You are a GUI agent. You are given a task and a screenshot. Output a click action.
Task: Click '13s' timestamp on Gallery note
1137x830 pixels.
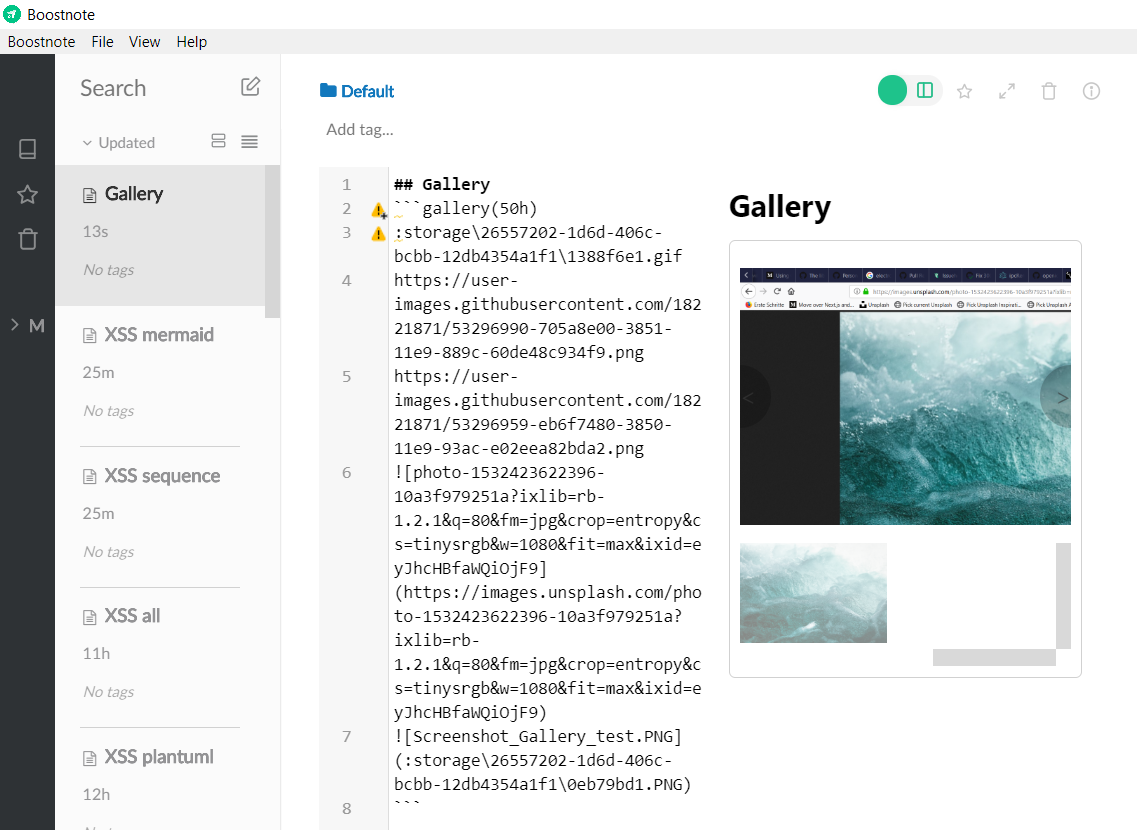(95, 231)
